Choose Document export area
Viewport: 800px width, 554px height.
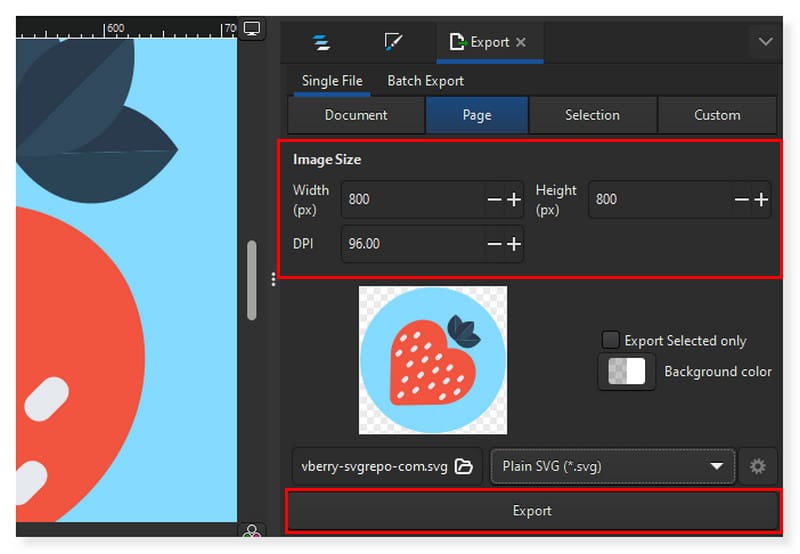click(x=356, y=115)
